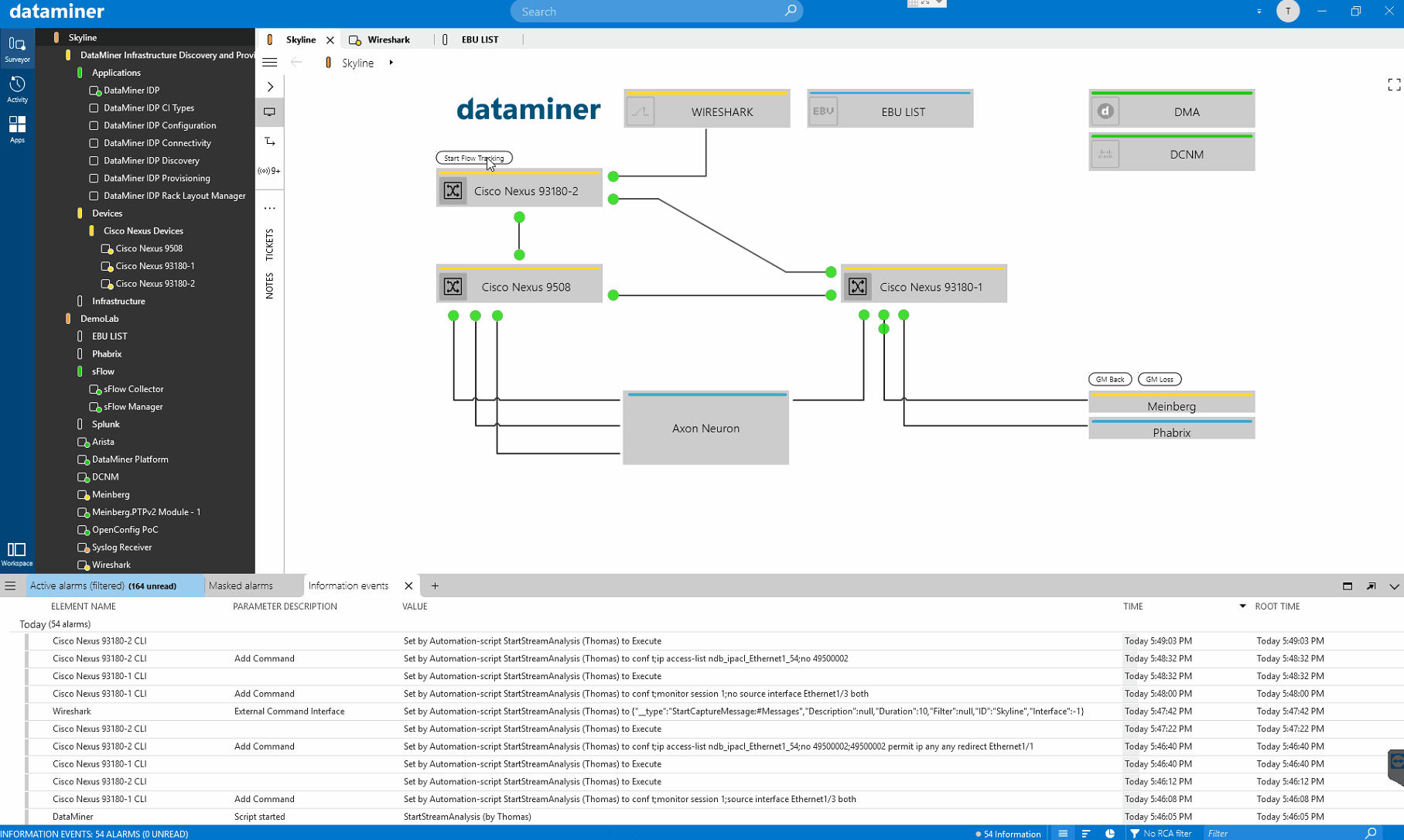Open the hamburger menu above Skyline card
This screenshot has height=840, width=1404.
tap(270, 63)
